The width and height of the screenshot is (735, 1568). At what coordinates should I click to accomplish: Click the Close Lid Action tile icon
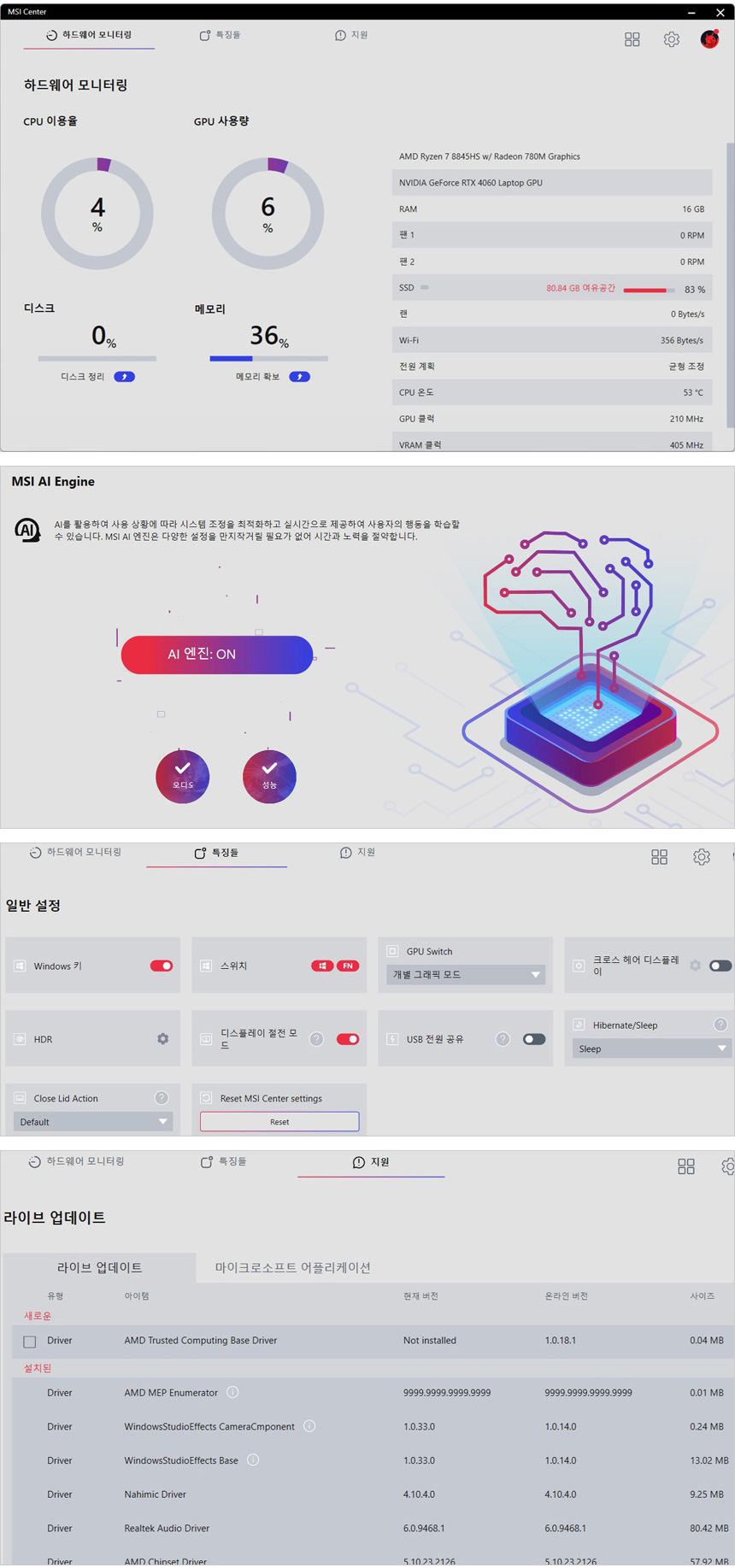coord(20,1098)
